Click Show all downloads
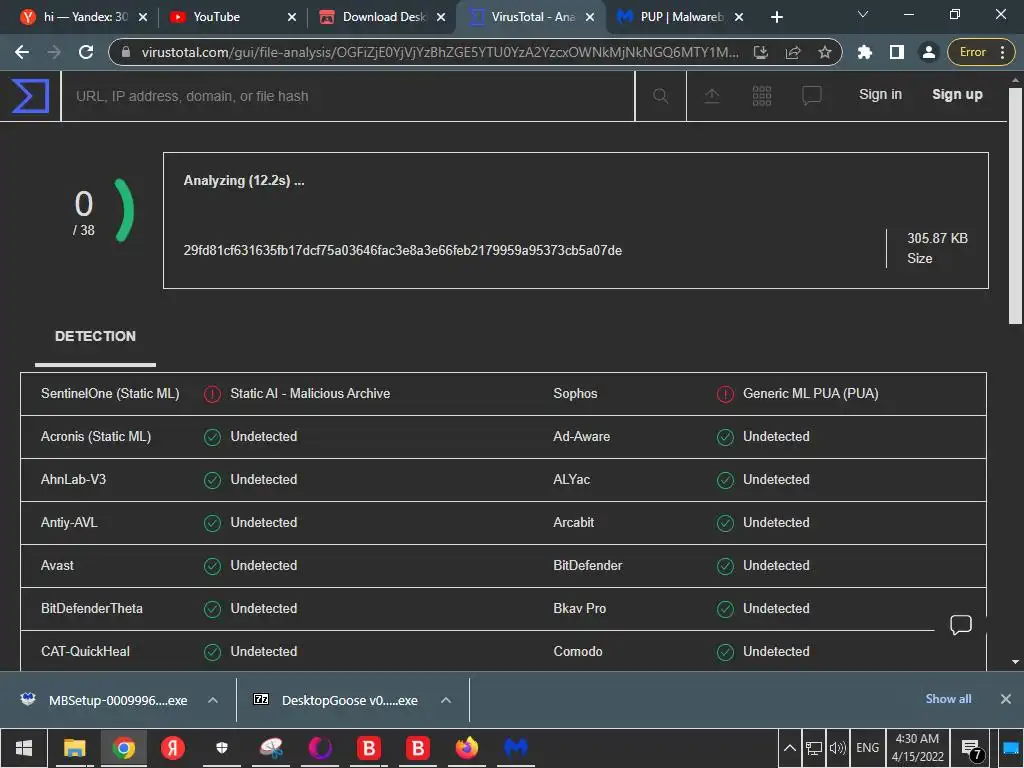This screenshot has width=1024, height=768. (x=948, y=699)
